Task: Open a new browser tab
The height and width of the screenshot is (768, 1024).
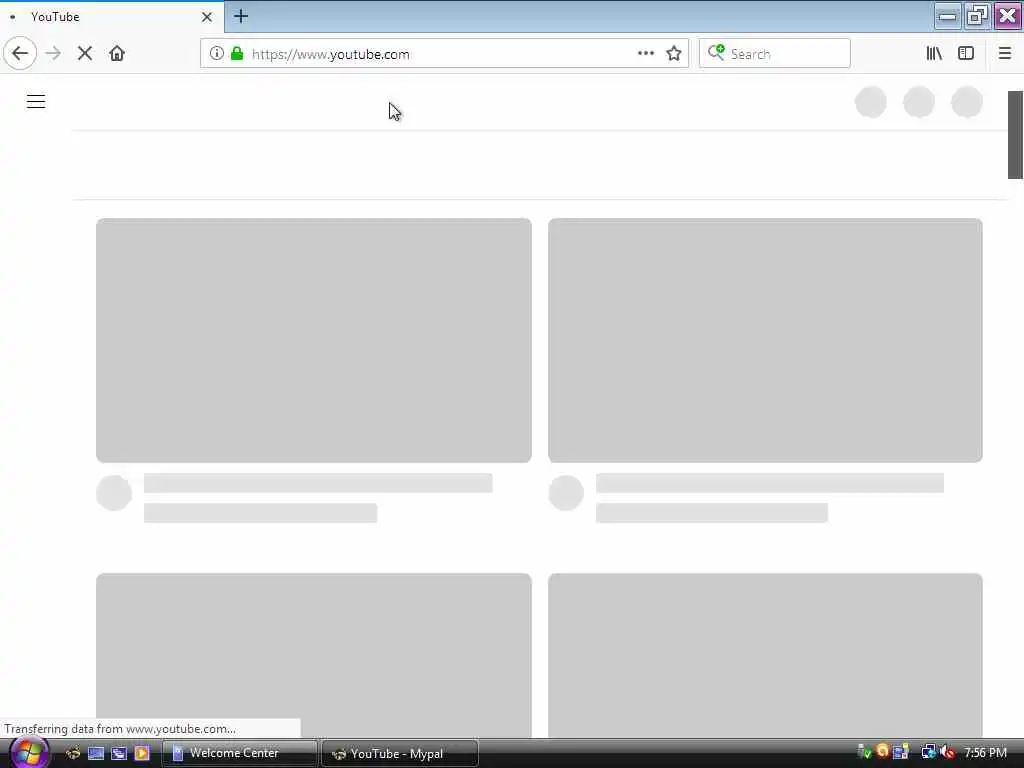Action: tap(241, 16)
